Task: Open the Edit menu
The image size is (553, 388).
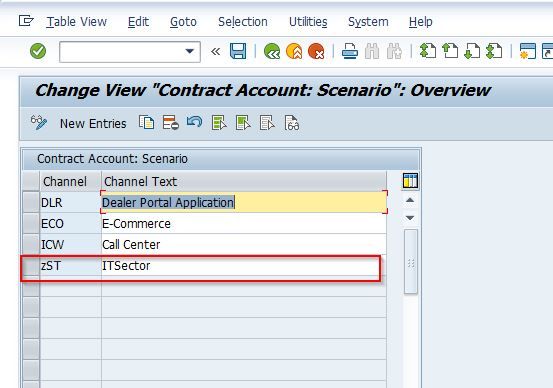Action: [138, 22]
